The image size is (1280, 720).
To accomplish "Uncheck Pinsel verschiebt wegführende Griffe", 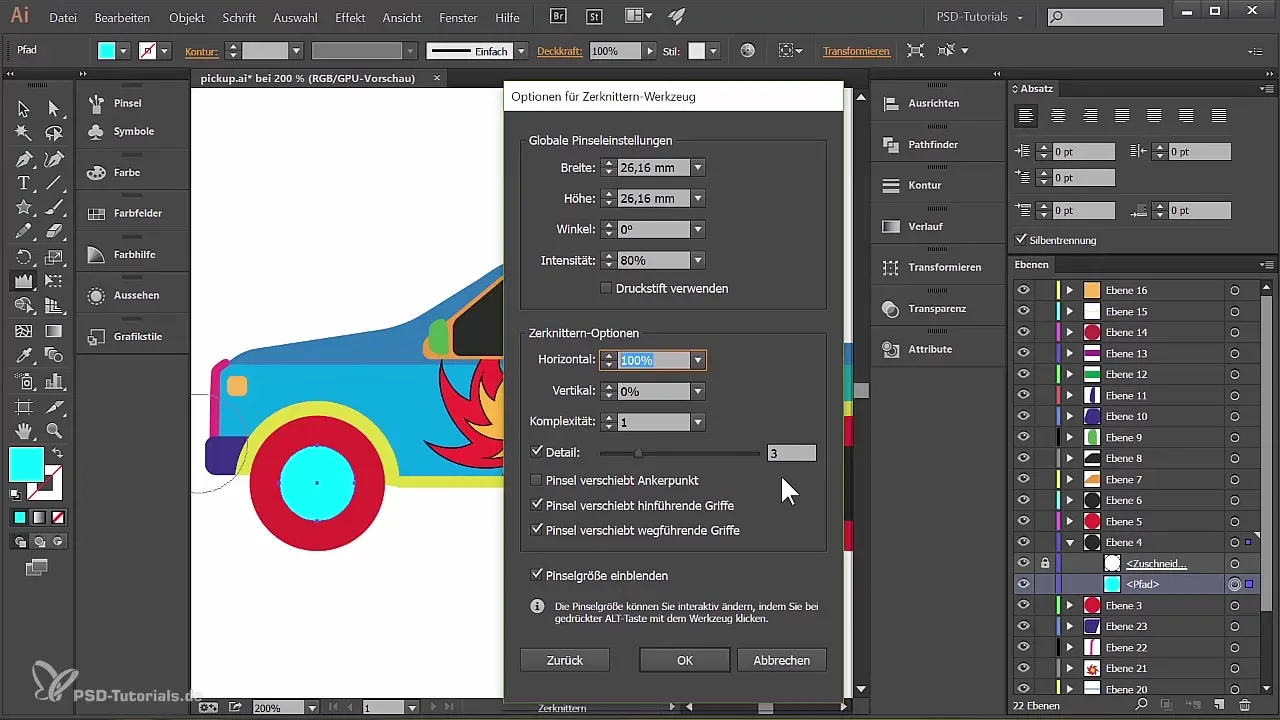I will coord(537,530).
